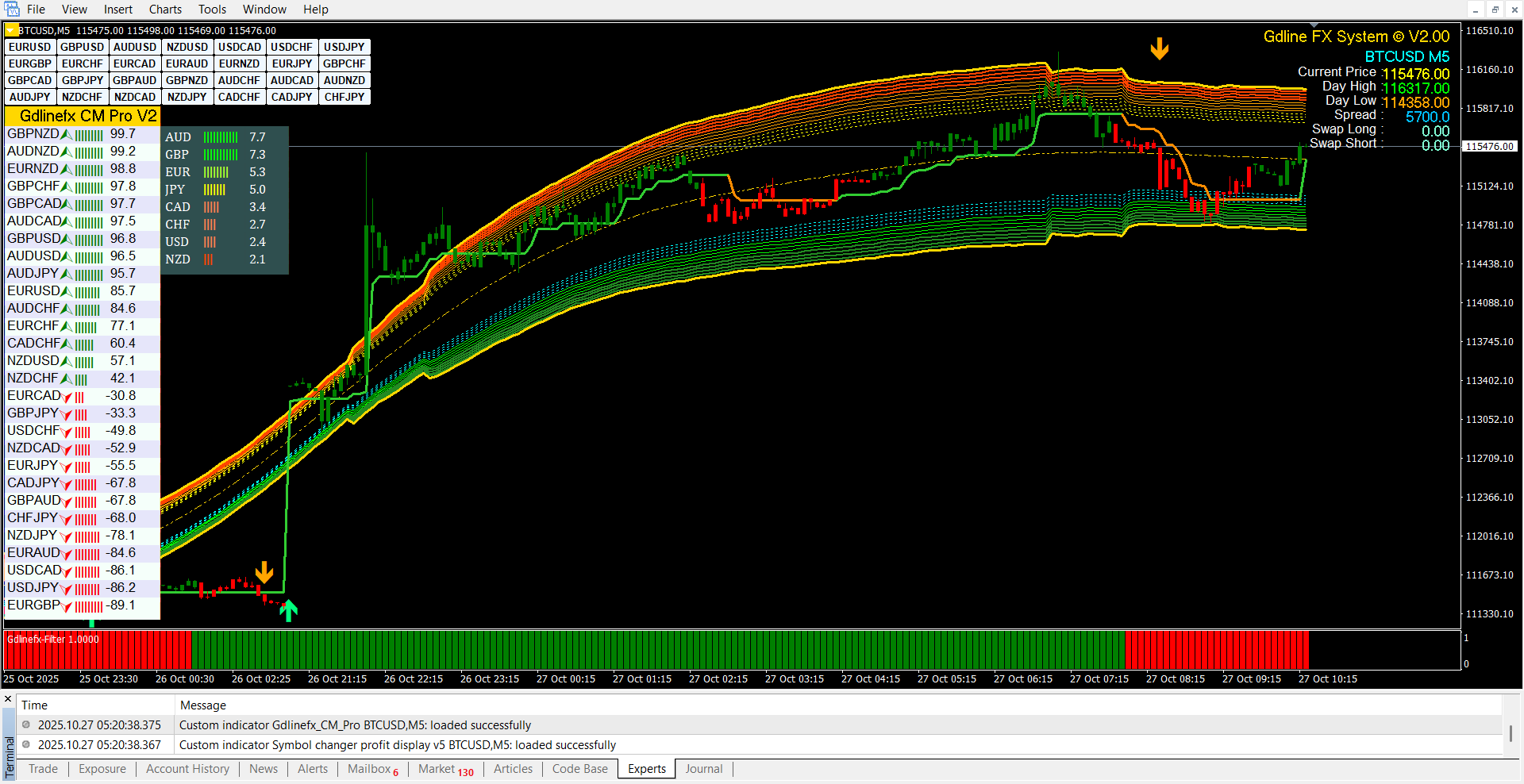This screenshot has width=1524, height=784.
Task: Click the Terminal log vertical scrollbar
Action: (1511, 733)
